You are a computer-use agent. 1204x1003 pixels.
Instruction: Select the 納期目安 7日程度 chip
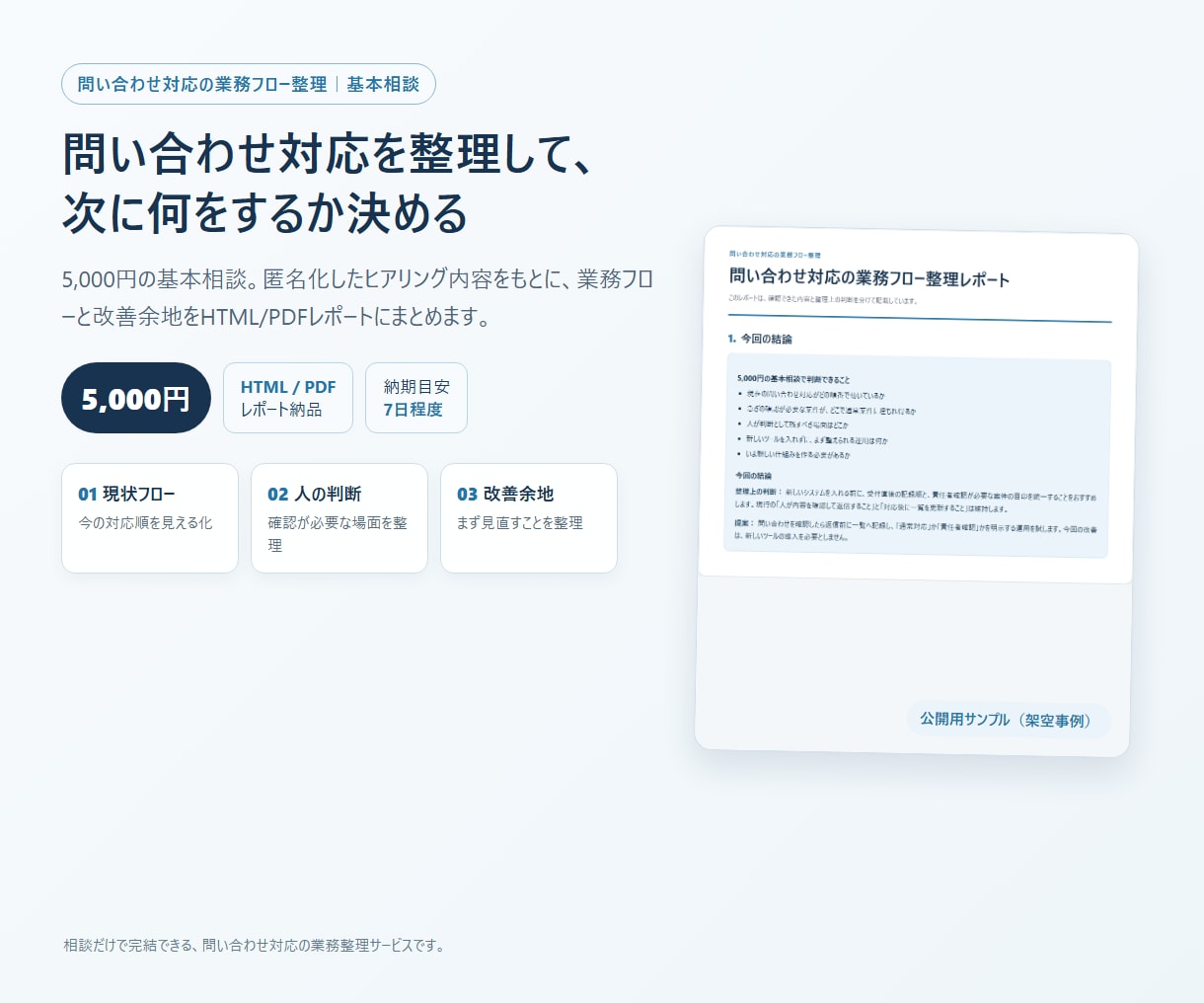point(416,398)
